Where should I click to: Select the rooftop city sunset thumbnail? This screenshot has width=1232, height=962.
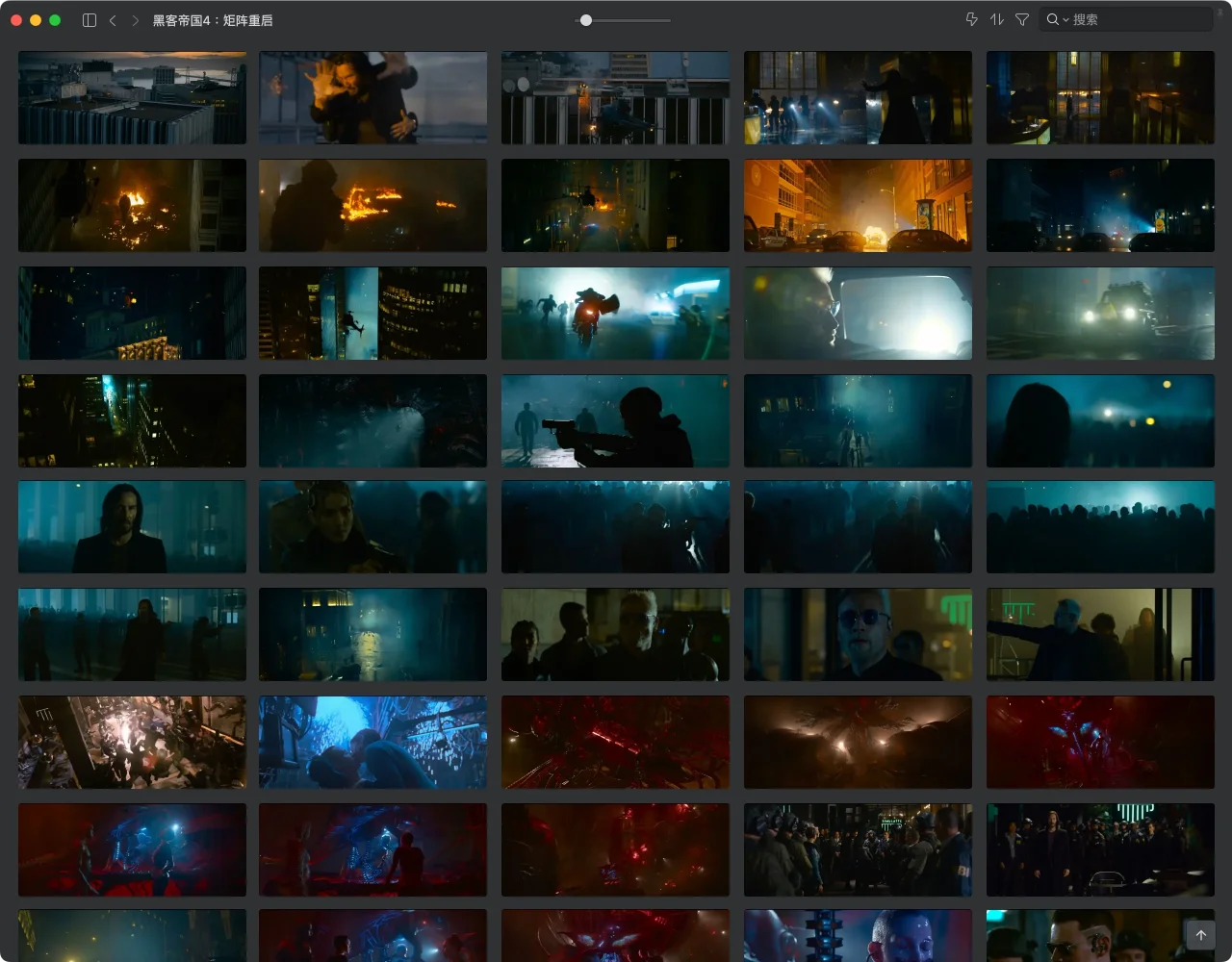tap(132, 98)
